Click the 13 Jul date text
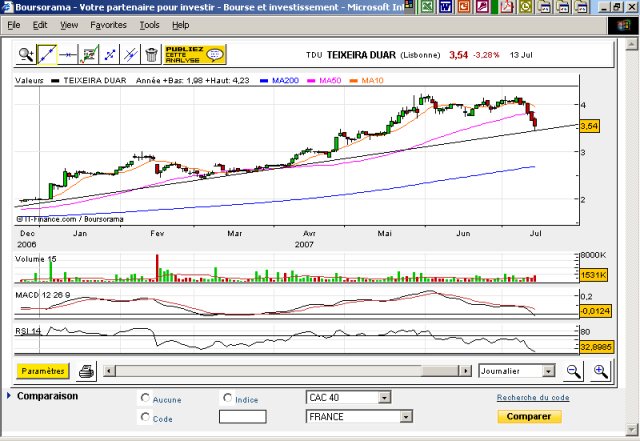This screenshot has width=640, height=441. click(x=521, y=55)
